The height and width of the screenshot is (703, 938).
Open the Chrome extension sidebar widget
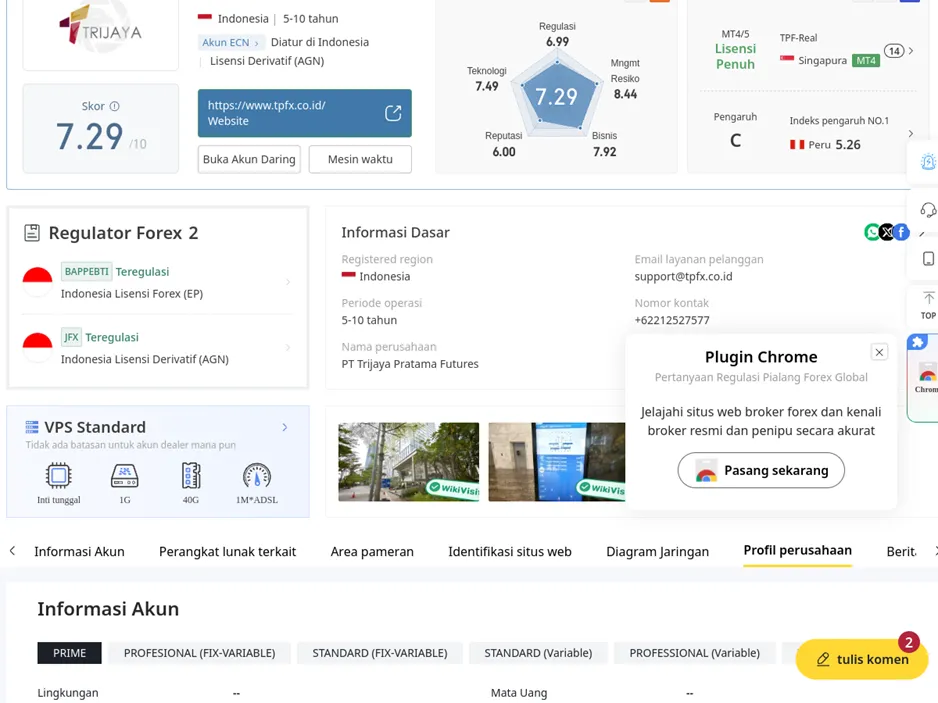(924, 378)
